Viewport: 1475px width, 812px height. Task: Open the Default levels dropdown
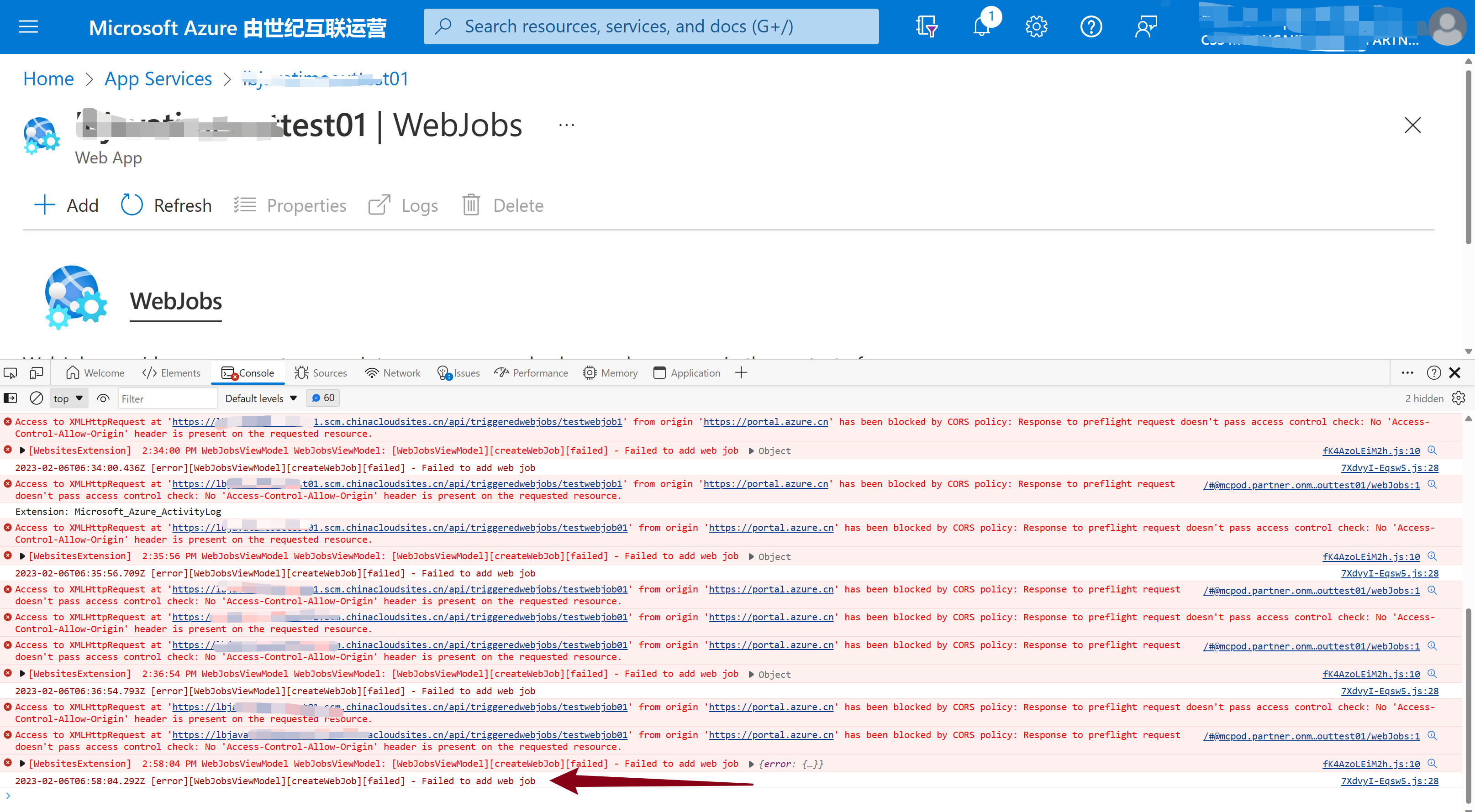tap(261, 398)
